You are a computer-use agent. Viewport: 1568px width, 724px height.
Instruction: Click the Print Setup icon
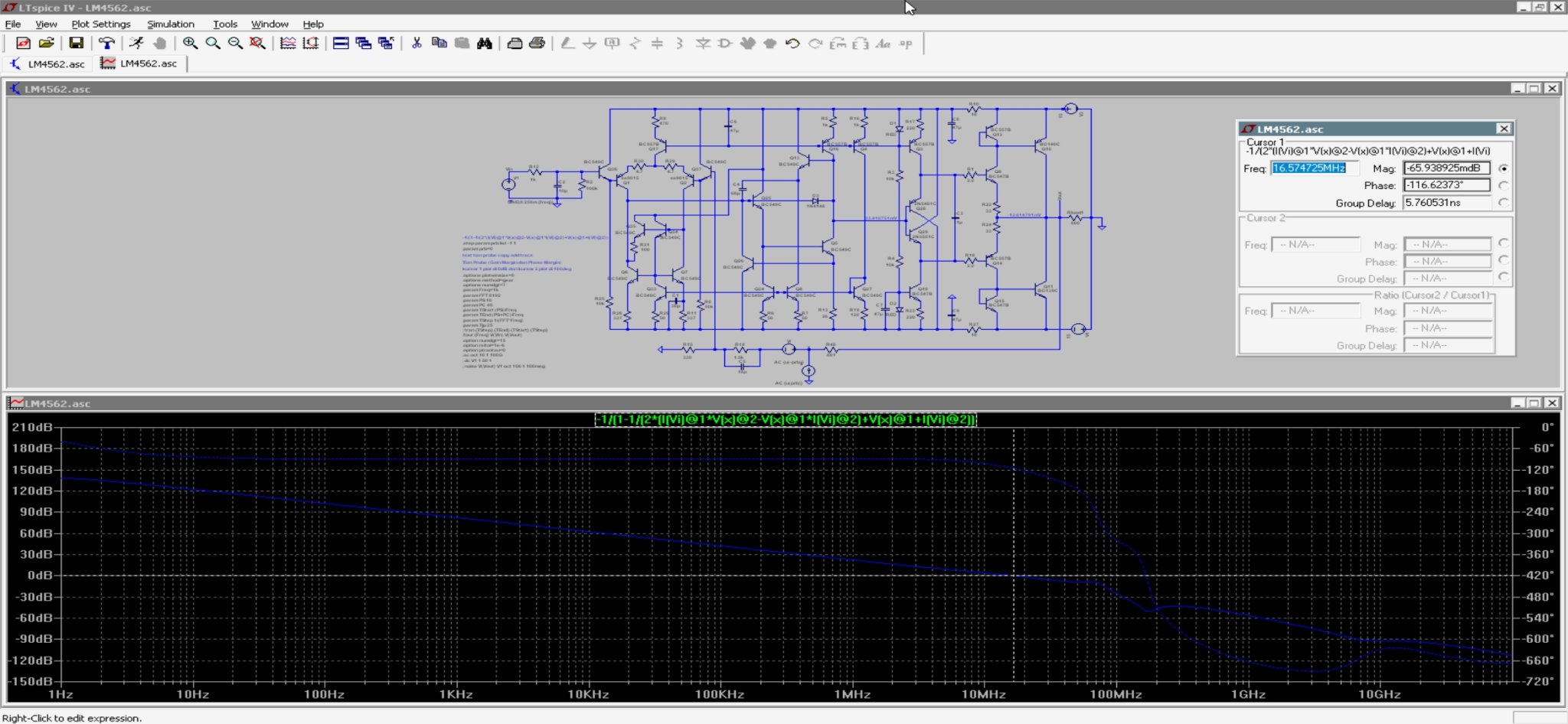tap(514, 44)
